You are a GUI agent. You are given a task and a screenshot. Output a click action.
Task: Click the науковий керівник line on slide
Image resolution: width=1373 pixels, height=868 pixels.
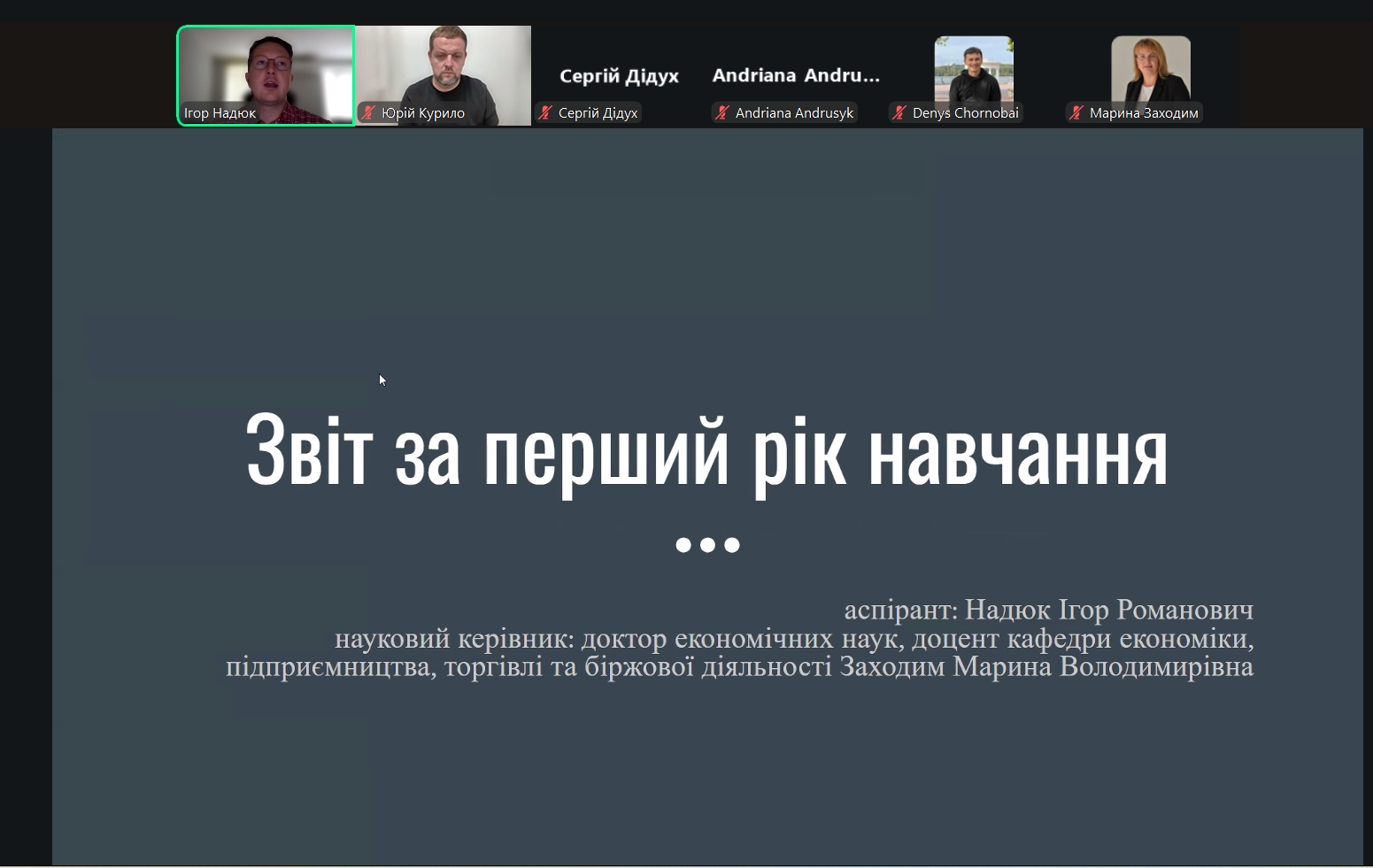coord(793,638)
